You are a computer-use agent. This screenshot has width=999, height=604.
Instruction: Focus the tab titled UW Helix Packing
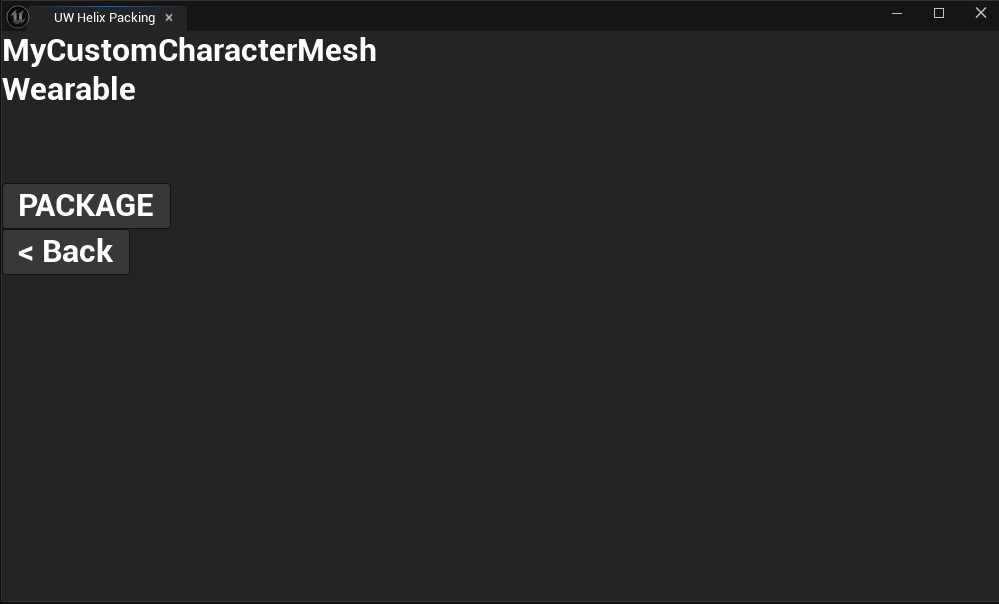[x=104, y=18]
